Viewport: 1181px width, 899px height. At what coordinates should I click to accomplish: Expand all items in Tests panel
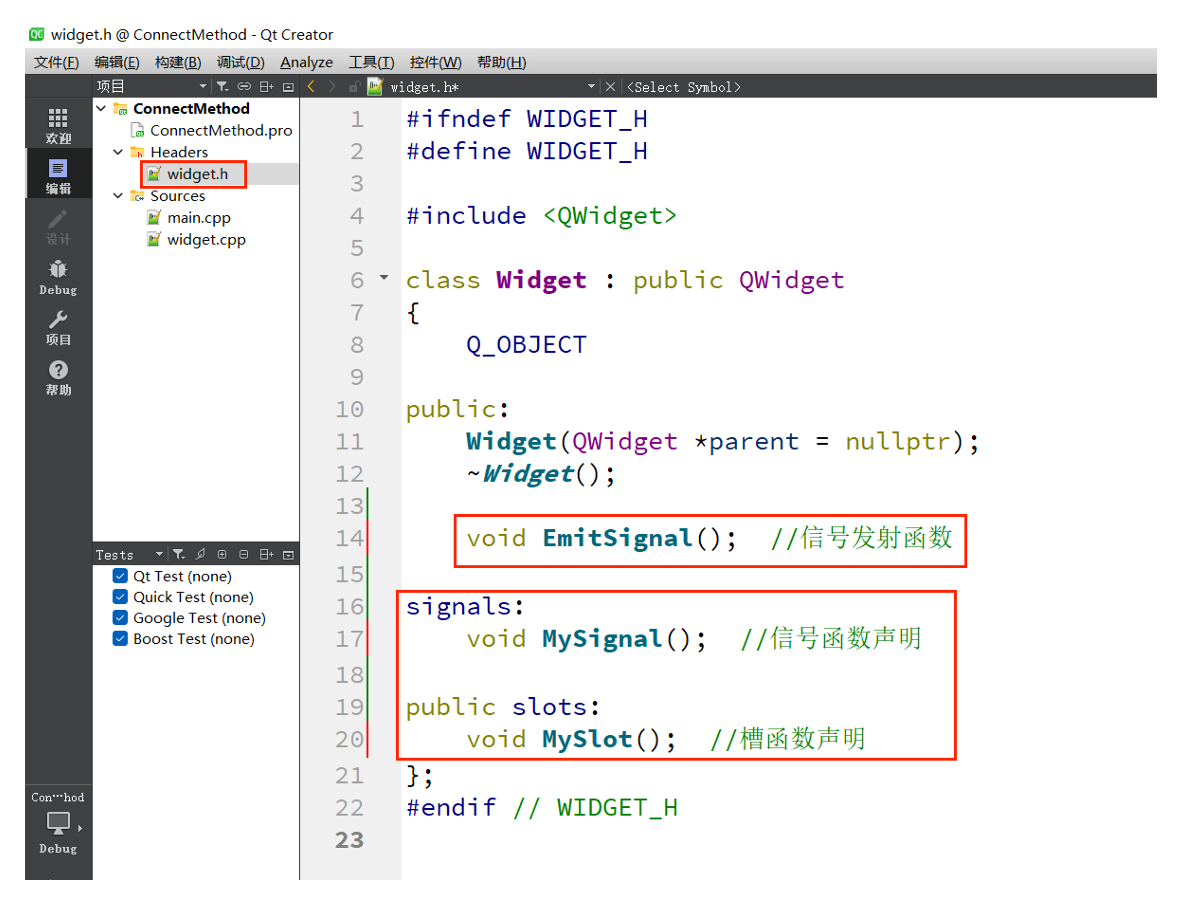pyautogui.click(x=222, y=554)
